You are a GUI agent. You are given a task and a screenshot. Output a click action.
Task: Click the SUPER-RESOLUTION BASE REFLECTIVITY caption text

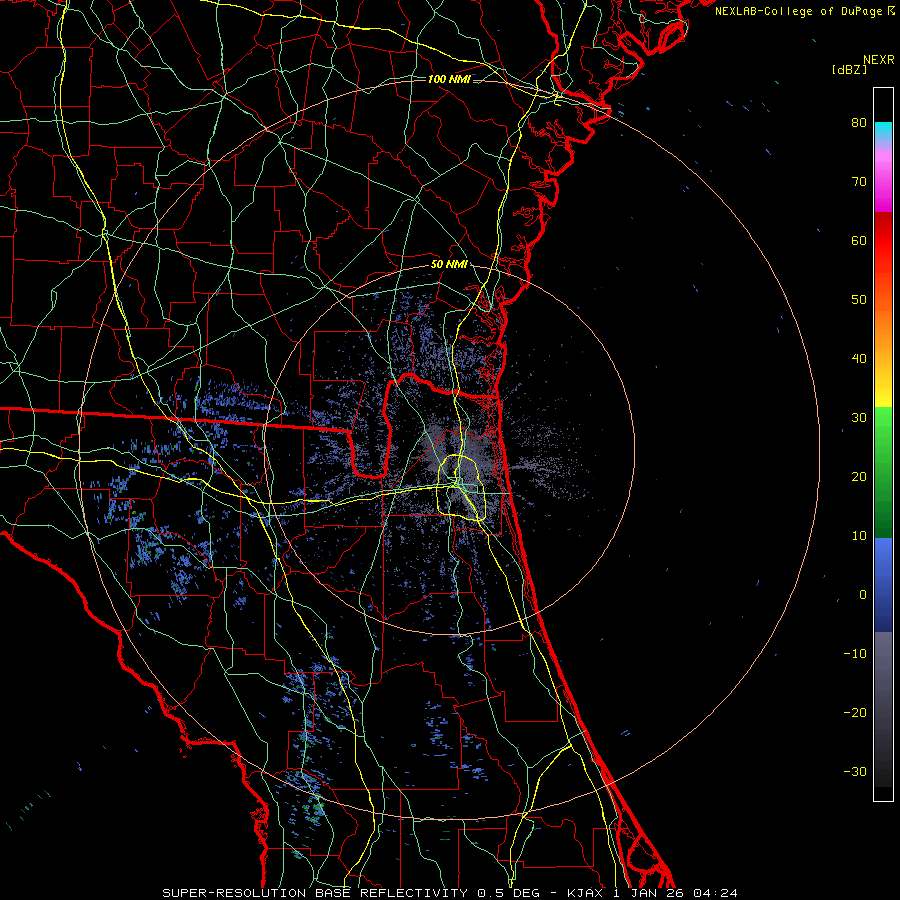pos(316,893)
